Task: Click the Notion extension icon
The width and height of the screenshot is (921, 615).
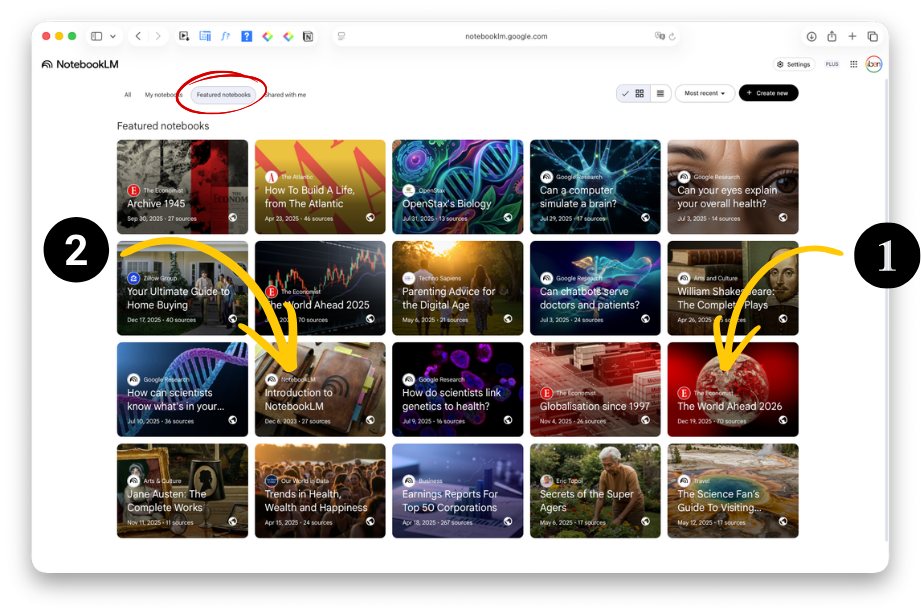Action: click(x=308, y=36)
